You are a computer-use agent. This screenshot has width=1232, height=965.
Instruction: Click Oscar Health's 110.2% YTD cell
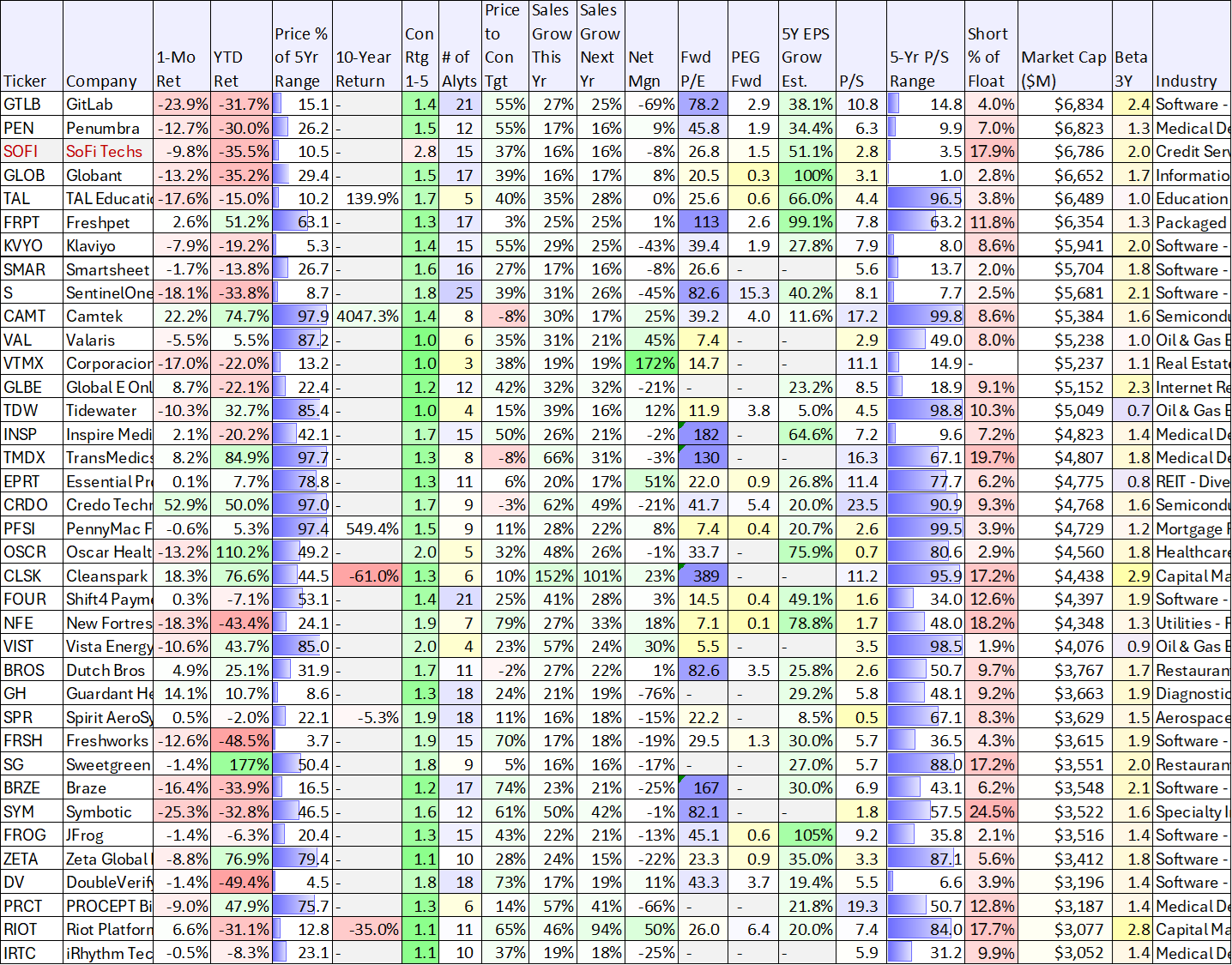[x=241, y=552]
